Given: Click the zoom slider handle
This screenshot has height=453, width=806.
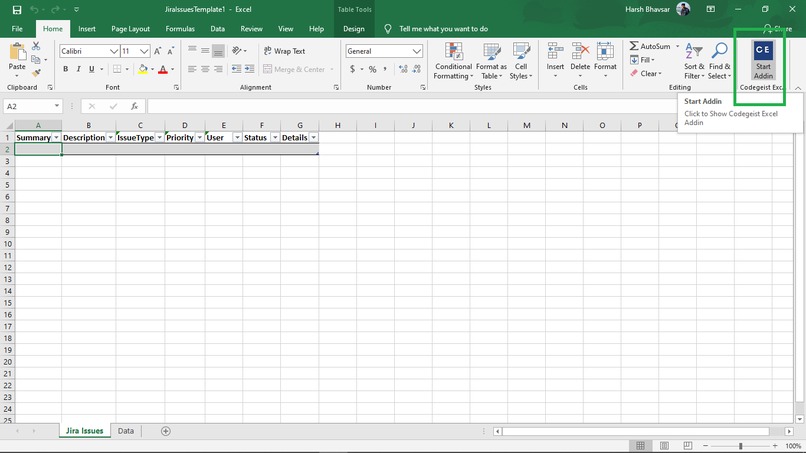Looking at the screenshot, I should click(x=741, y=446).
